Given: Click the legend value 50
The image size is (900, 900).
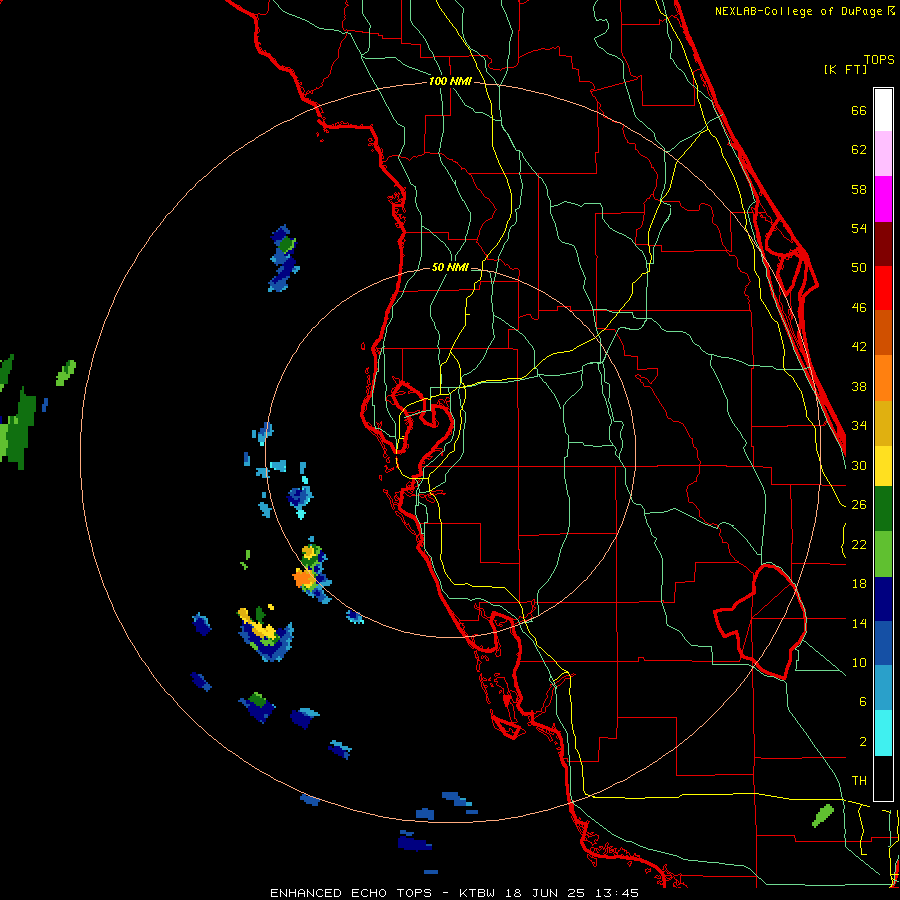Looking at the screenshot, I should [859, 268].
